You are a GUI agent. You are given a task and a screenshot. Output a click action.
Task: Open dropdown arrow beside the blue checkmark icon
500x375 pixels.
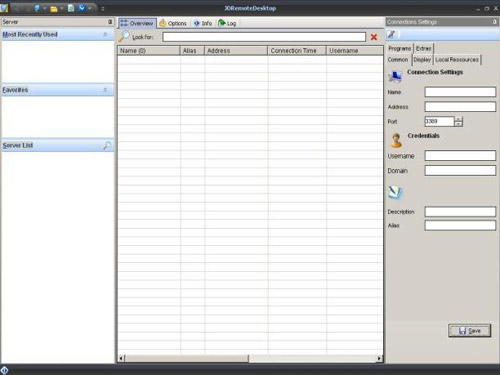click(90, 8)
